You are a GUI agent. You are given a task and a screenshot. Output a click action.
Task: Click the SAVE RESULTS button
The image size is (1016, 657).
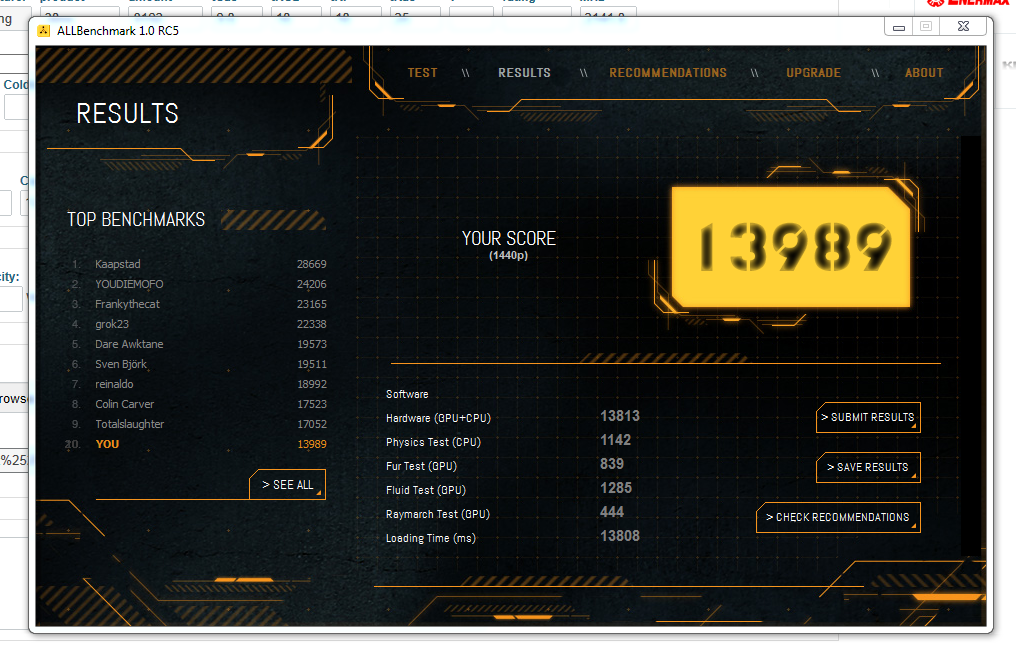point(868,467)
